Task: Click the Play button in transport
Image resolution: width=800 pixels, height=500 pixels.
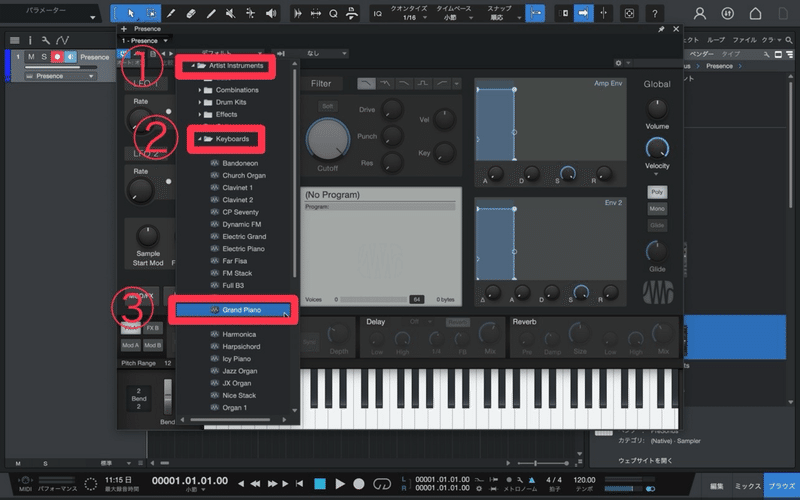Action: (340, 484)
